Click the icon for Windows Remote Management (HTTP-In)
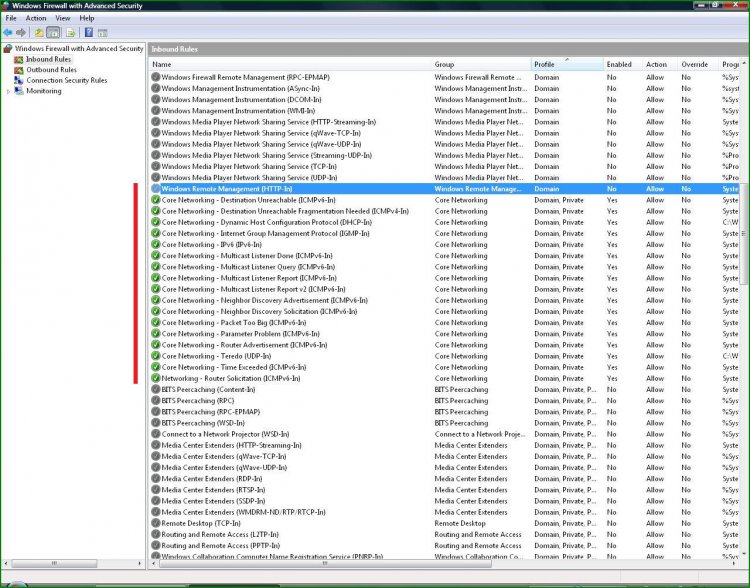Screen dimensions: 750x588 tap(155, 189)
